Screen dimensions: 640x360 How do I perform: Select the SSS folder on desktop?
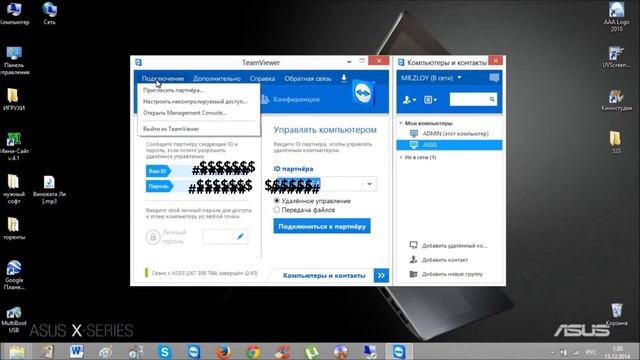[616, 142]
